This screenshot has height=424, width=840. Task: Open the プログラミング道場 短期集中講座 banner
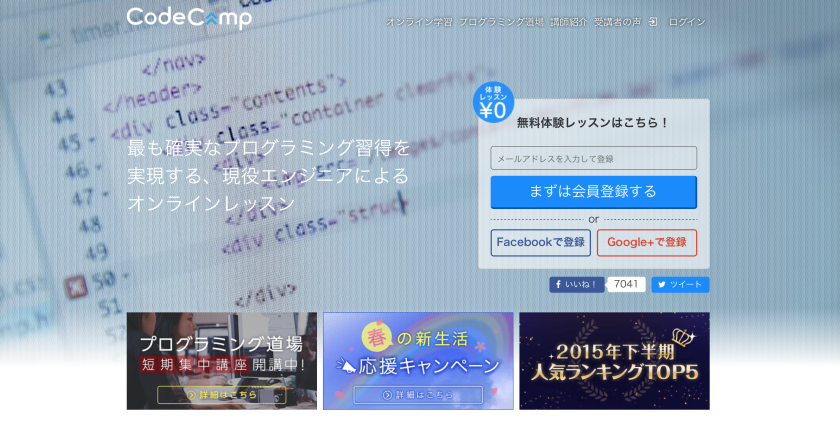222,361
